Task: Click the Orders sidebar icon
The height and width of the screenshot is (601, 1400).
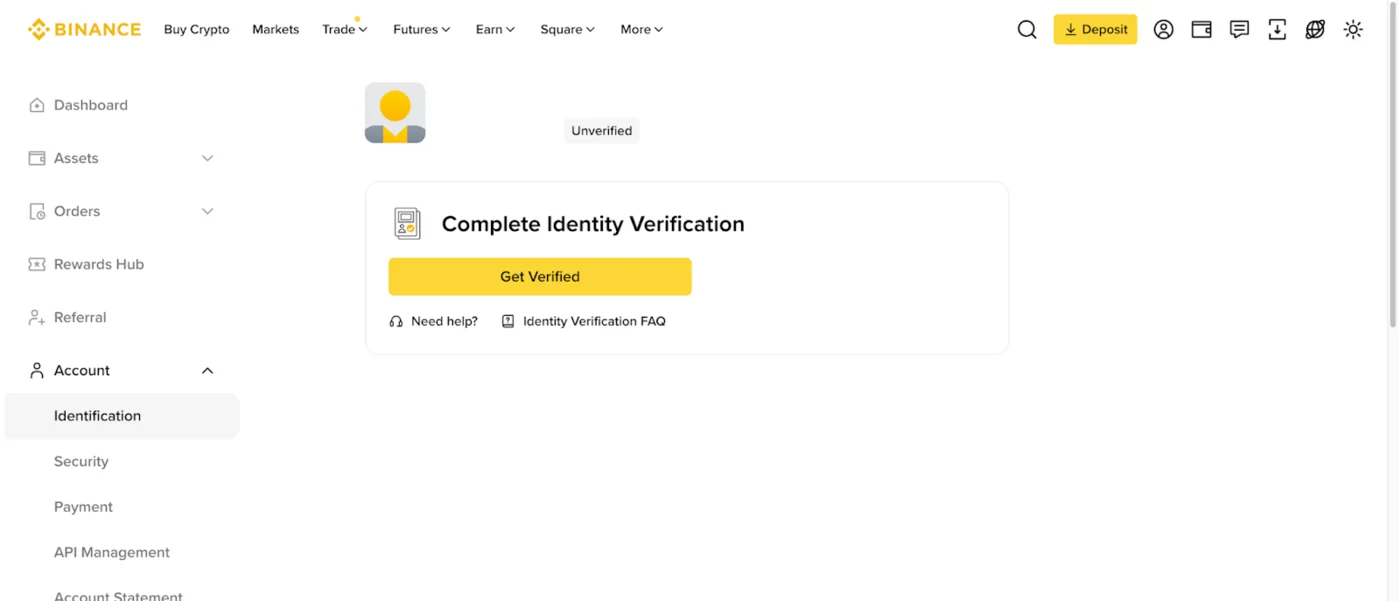Action: point(37,211)
